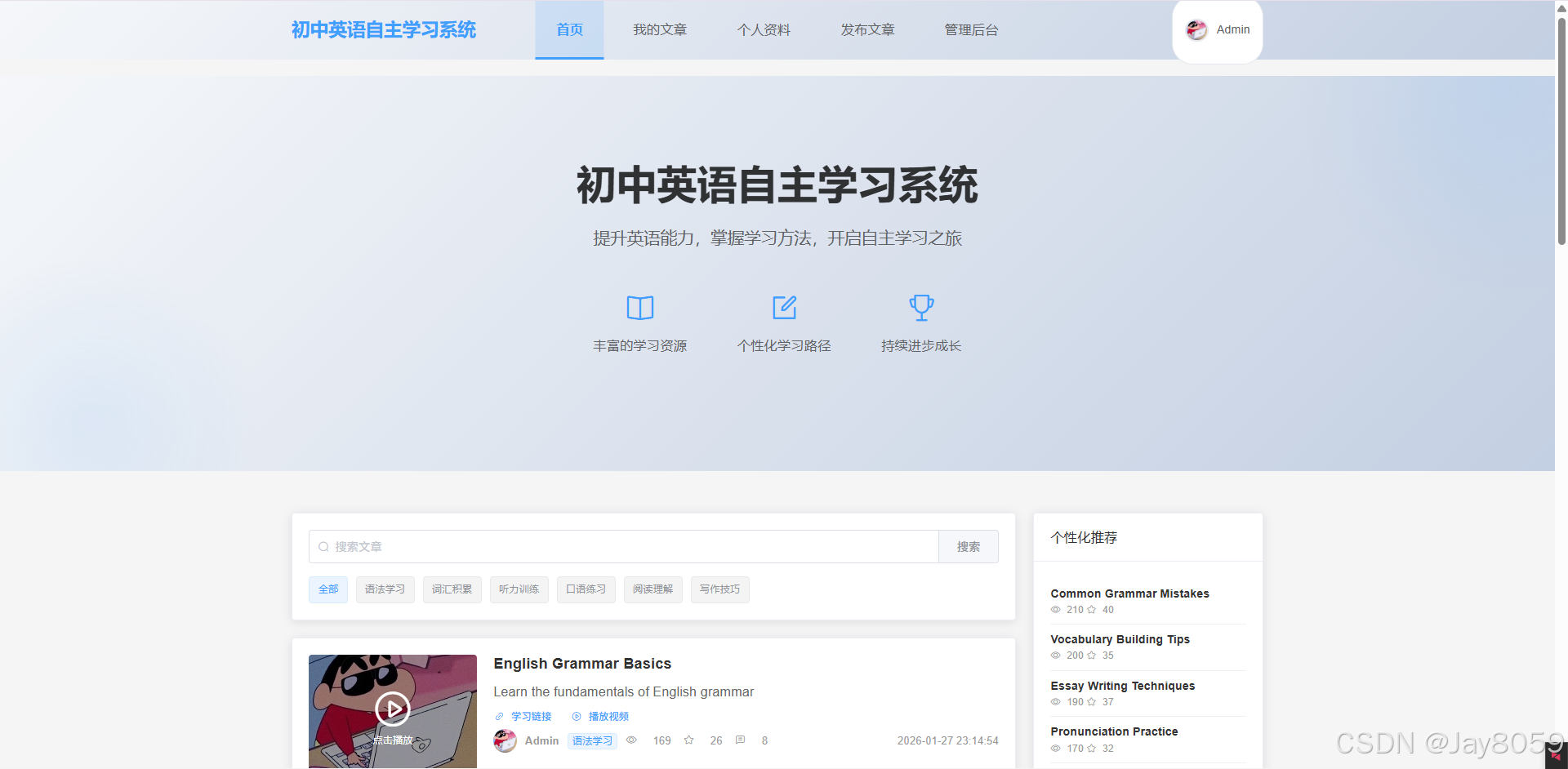Click the link icon beside 学习链接
The height and width of the screenshot is (769, 1568).
[499, 717]
